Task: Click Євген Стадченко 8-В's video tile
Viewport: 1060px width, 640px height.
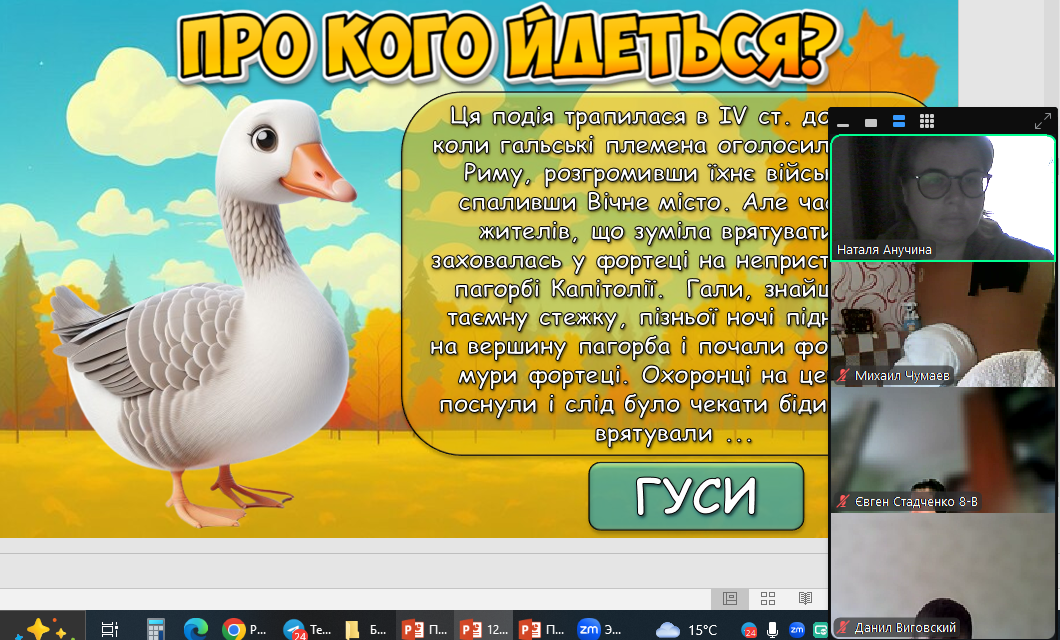Action: pyautogui.click(x=943, y=450)
